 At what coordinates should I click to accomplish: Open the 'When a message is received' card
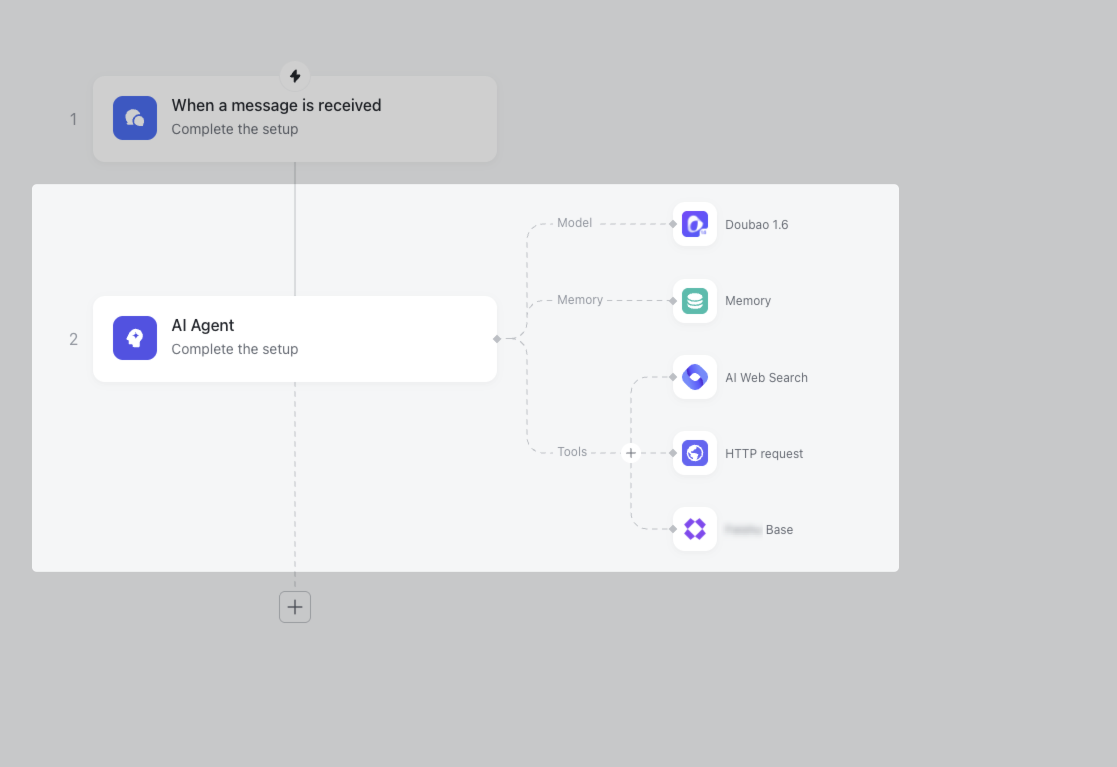(295, 119)
